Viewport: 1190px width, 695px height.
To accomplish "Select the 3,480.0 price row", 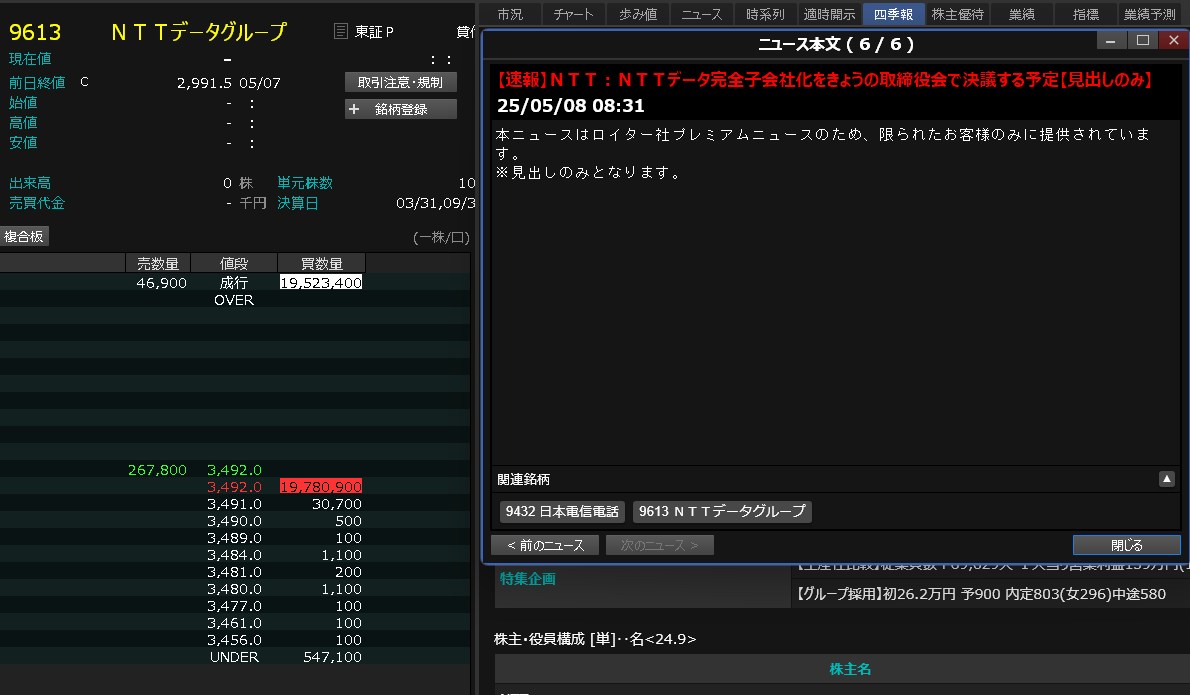I will 234,589.
